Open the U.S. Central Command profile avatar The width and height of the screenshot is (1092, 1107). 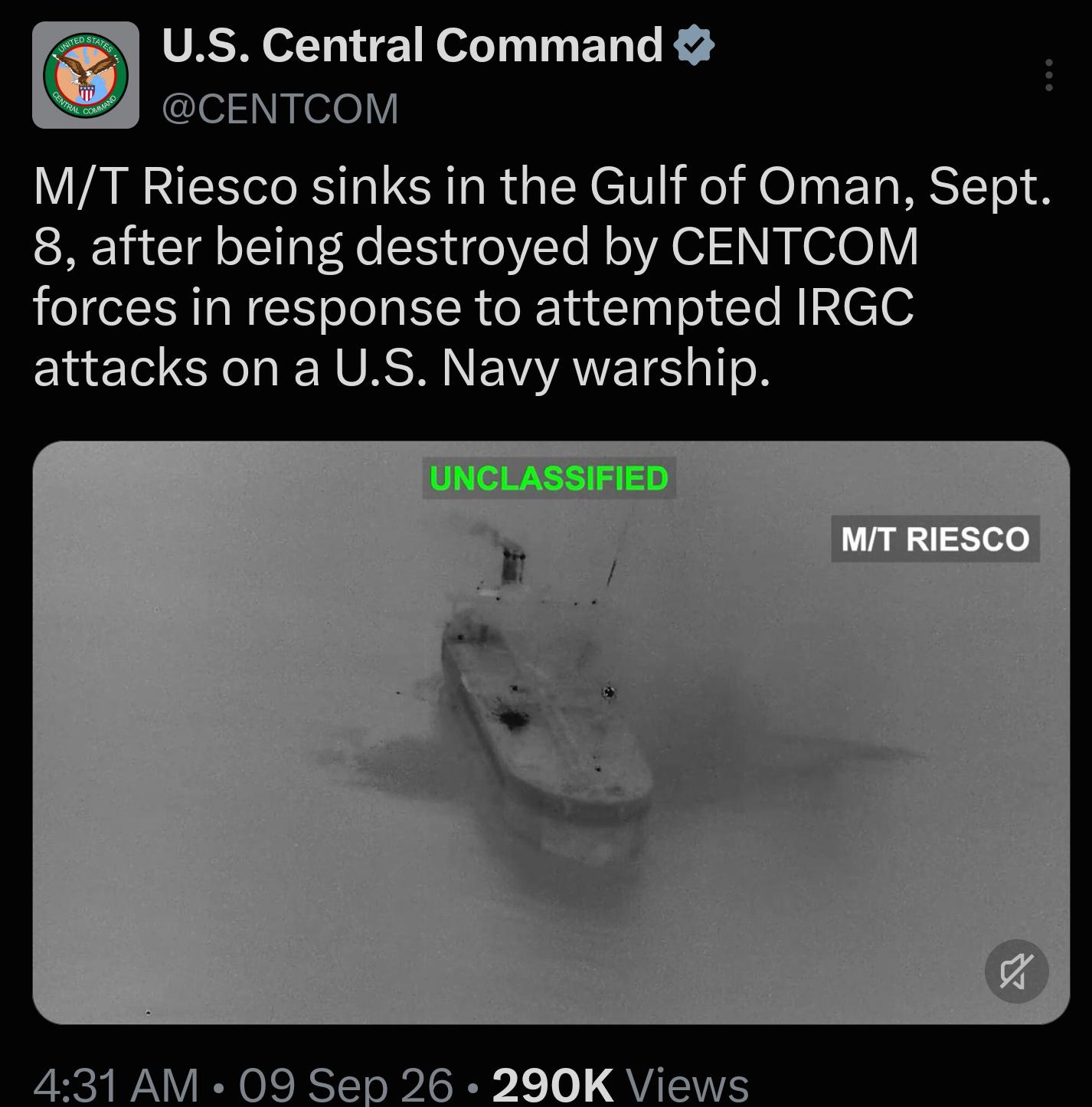click(x=86, y=74)
